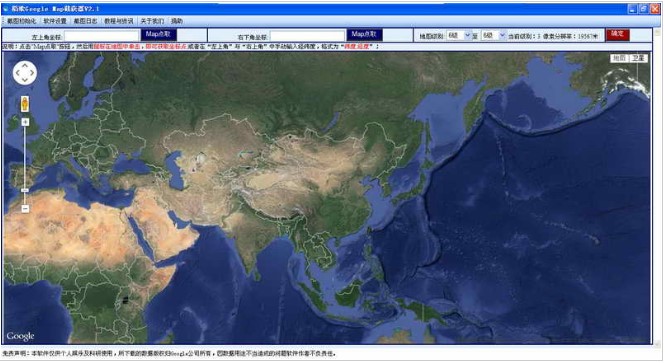Click Map点取 button beside 右下角坐标 field
Screen dimensions: 665x363
pyautogui.click(x=364, y=34)
